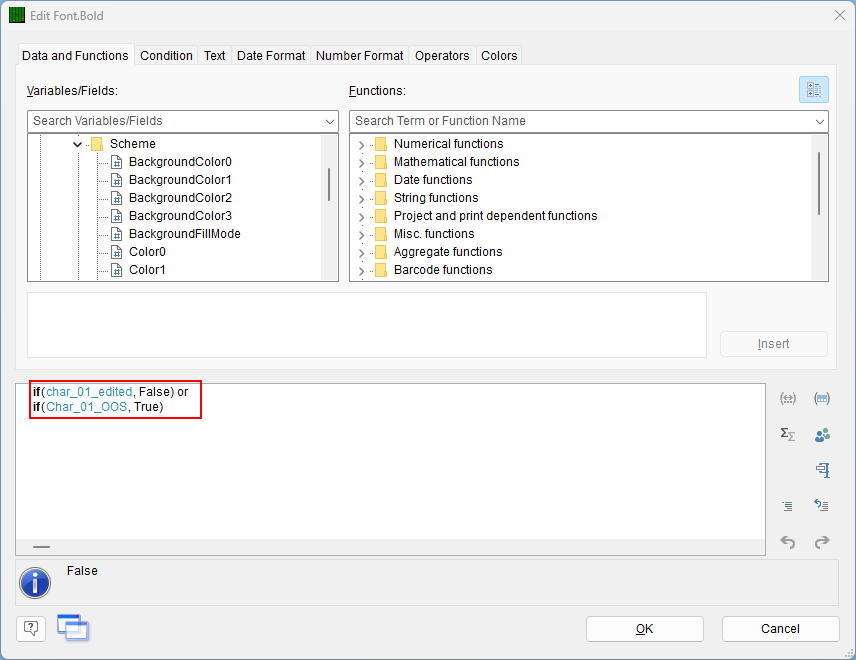Confirm the dialog with OK

click(x=644, y=628)
